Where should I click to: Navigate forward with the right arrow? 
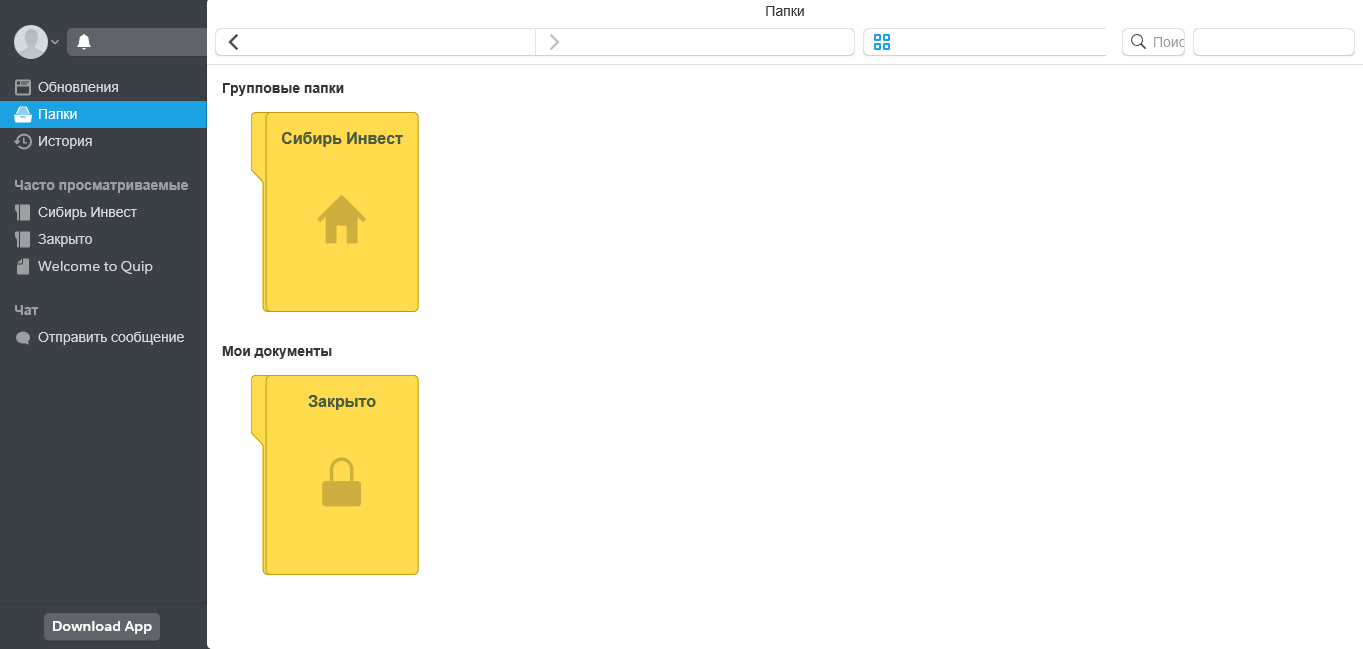[x=695, y=42]
